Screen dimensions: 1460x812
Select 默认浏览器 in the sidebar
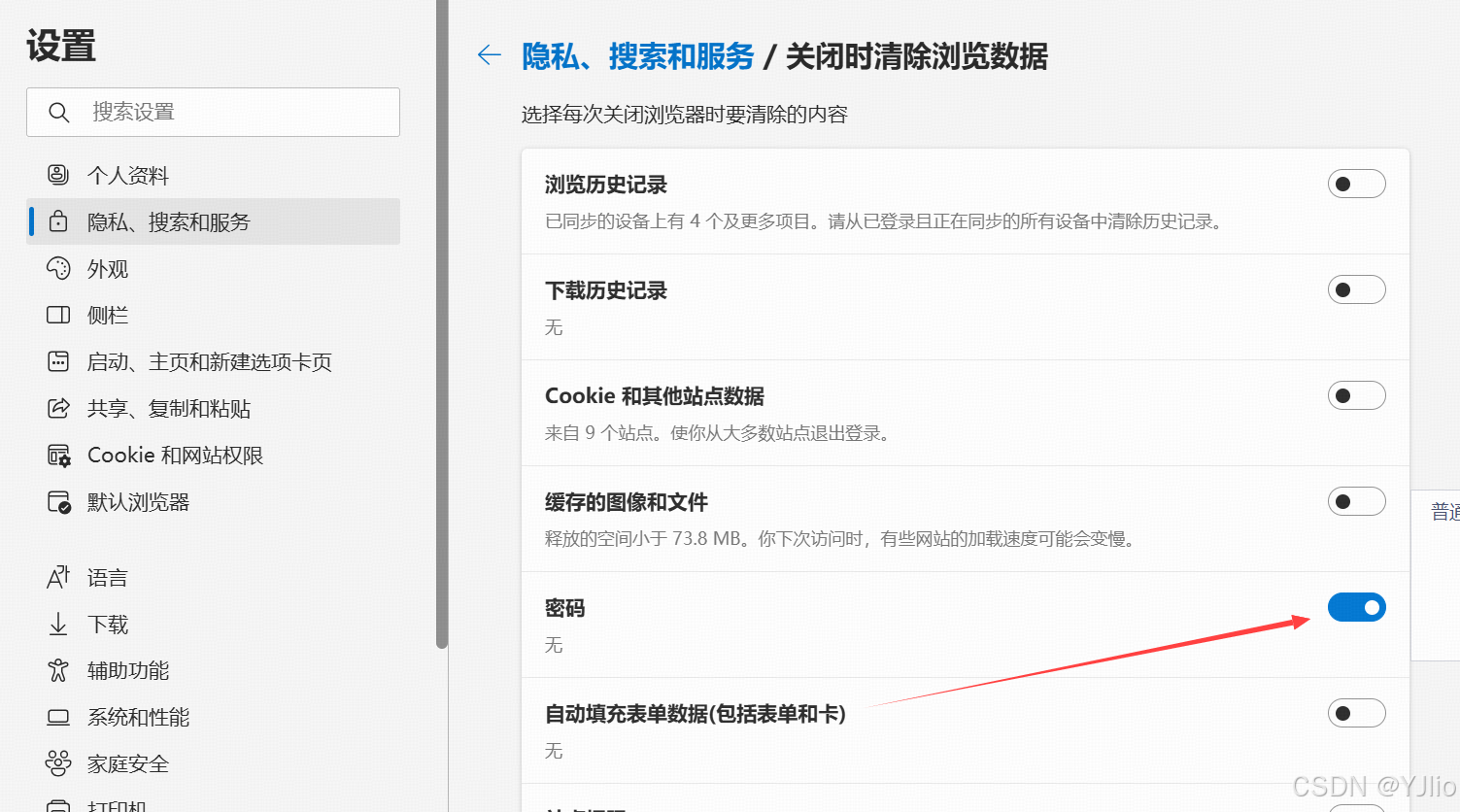pyautogui.click(x=213, y=502)
